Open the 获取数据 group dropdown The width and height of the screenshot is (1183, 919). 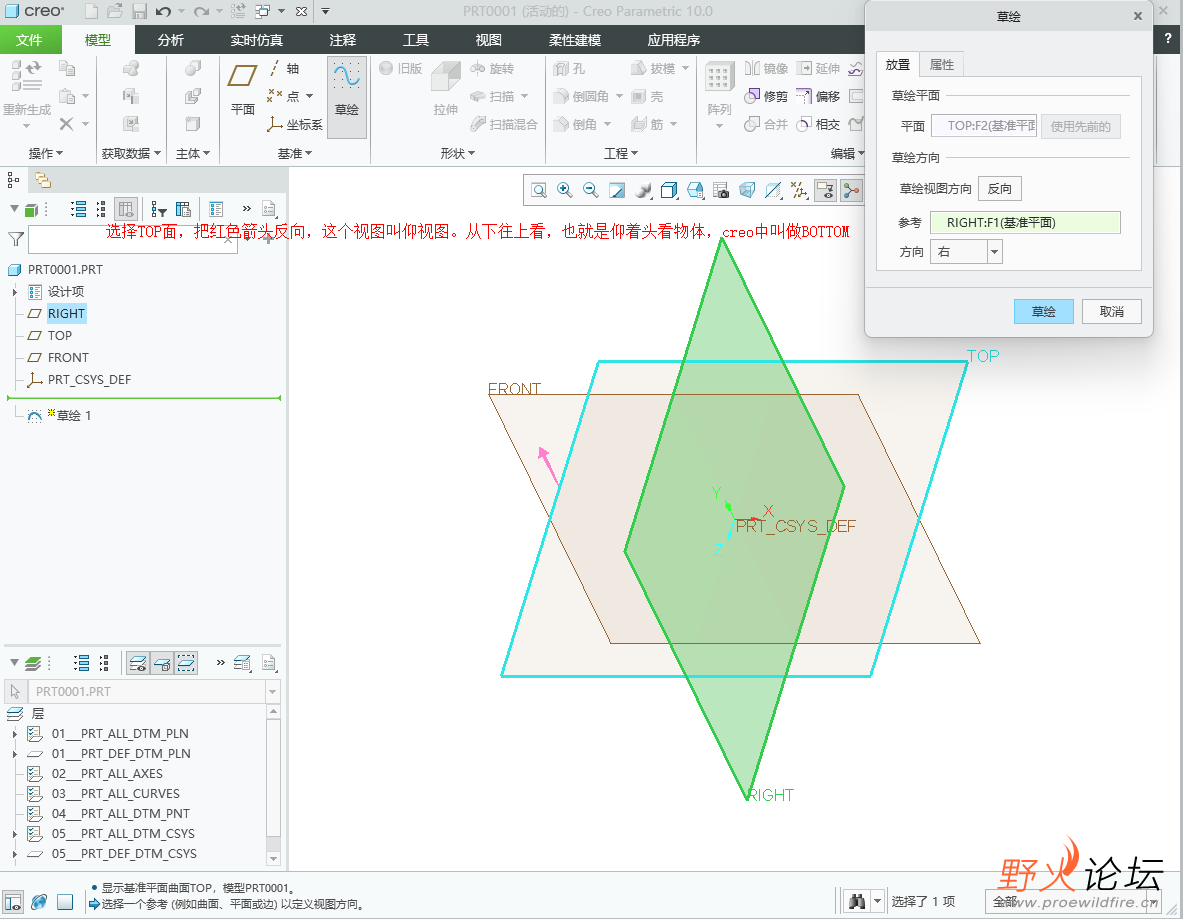point(131,154)
